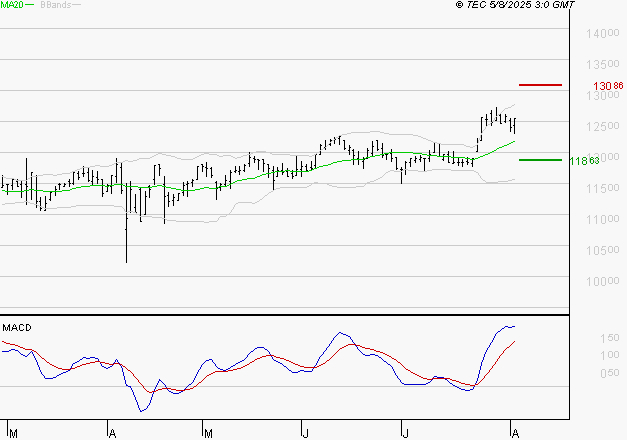Click the MA20 legend label

click(x=11, y=5)
